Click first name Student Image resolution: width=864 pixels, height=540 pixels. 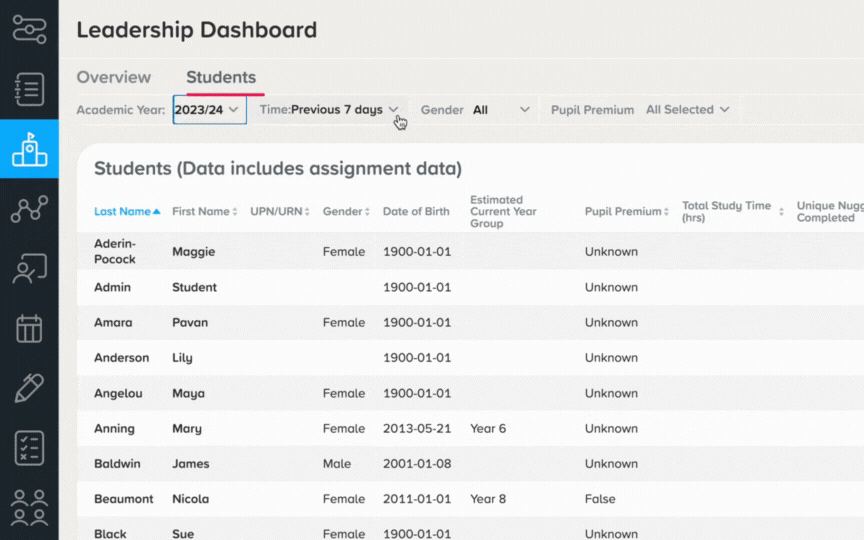click(x=195, y=287)
